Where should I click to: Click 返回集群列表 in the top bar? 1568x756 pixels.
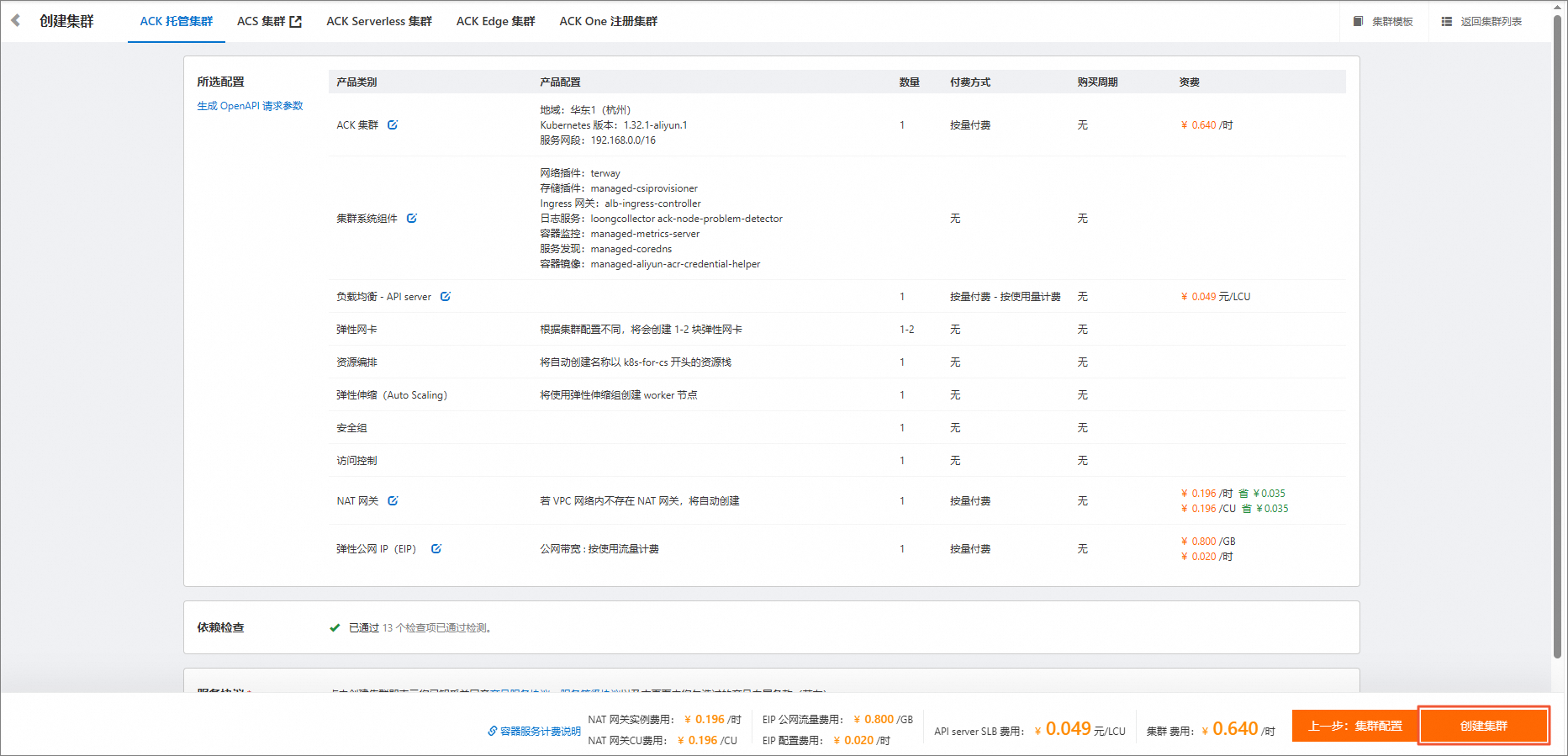[x=1481, y=21]
